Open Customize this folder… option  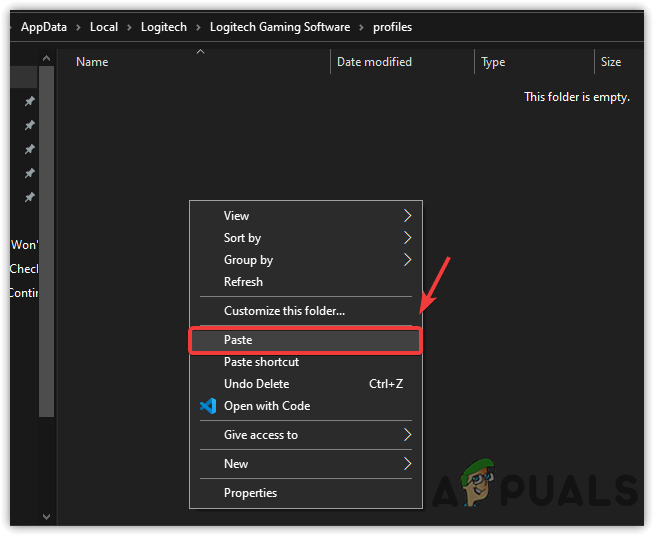pos(306,311)
